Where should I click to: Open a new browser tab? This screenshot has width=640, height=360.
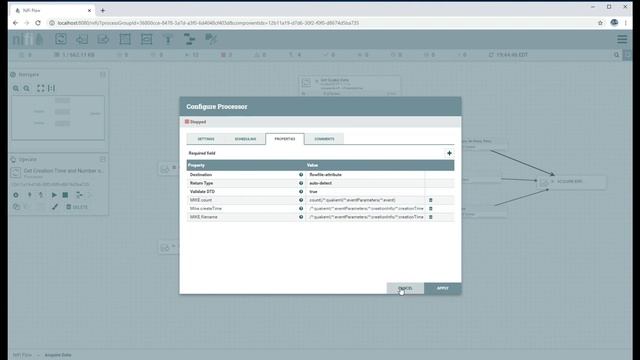[x=102, y=10]
